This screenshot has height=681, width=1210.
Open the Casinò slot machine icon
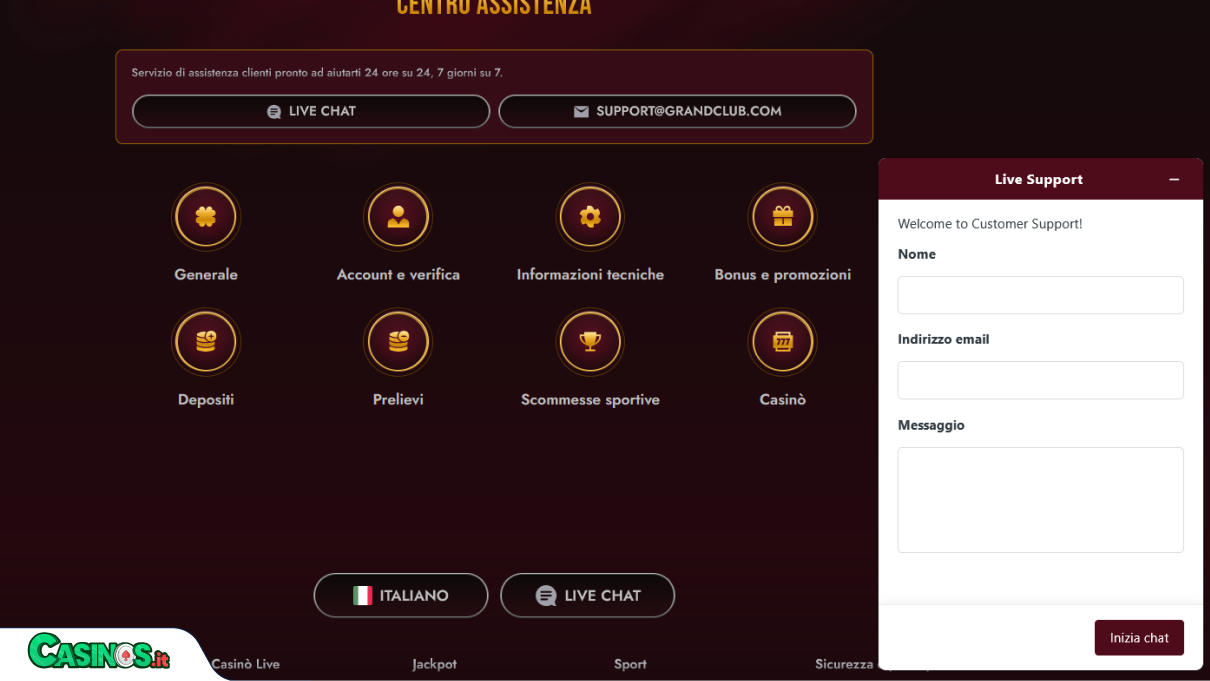coord(783,342)
